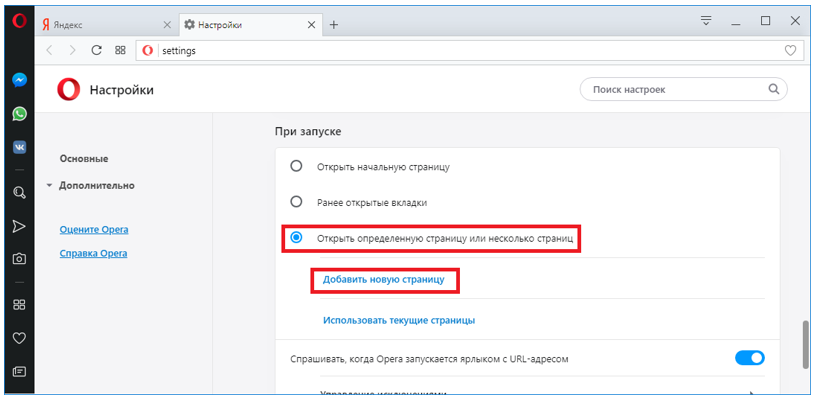815x398 pixels.
Task: Open the 'Справка Opera' help link
Action: coord(94,254)
